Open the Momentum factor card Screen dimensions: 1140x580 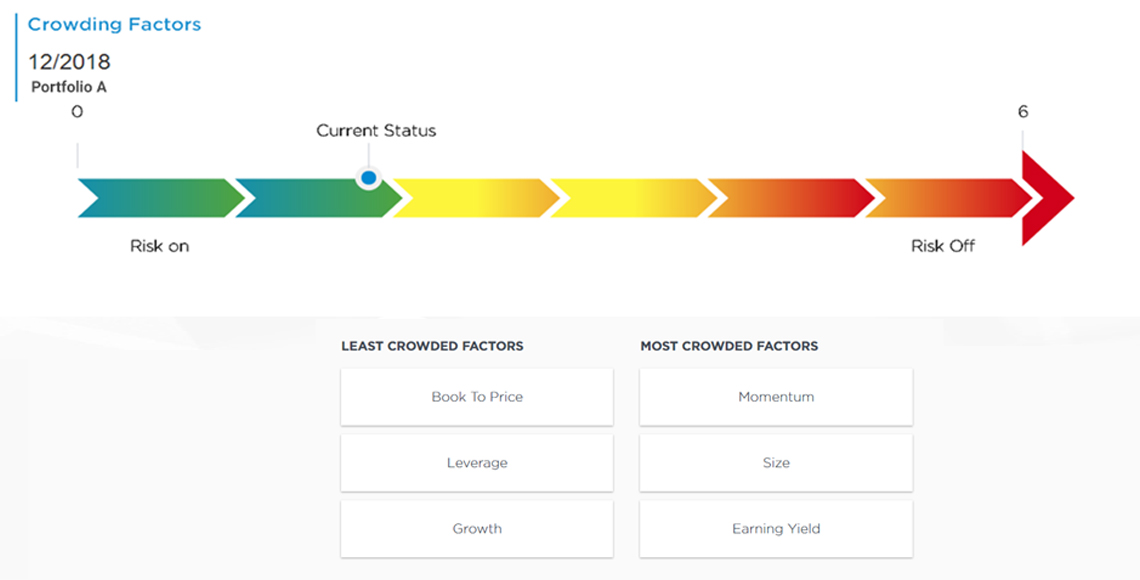point(776,397)
